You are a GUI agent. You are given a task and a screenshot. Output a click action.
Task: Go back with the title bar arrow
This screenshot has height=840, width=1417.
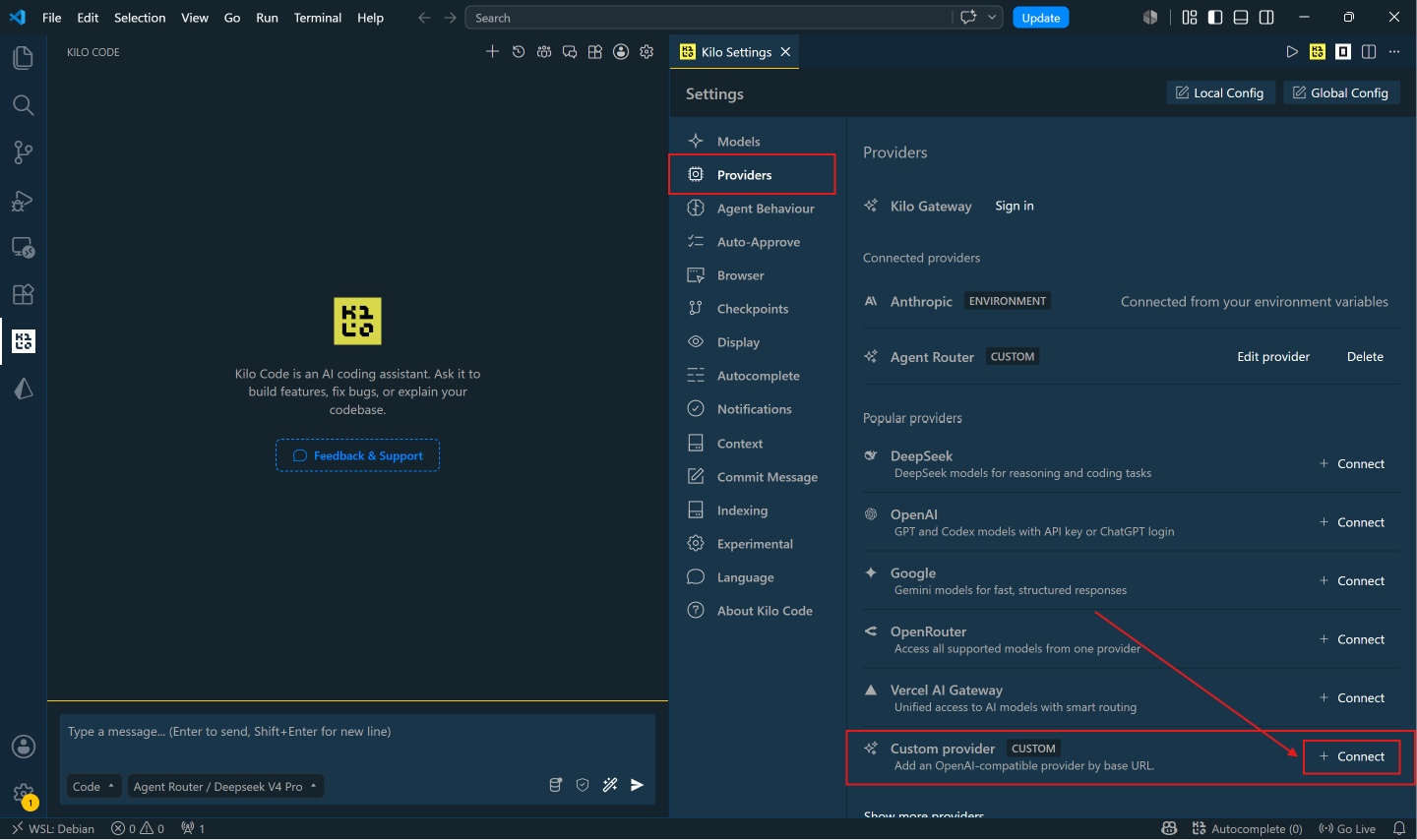[424, 18]
